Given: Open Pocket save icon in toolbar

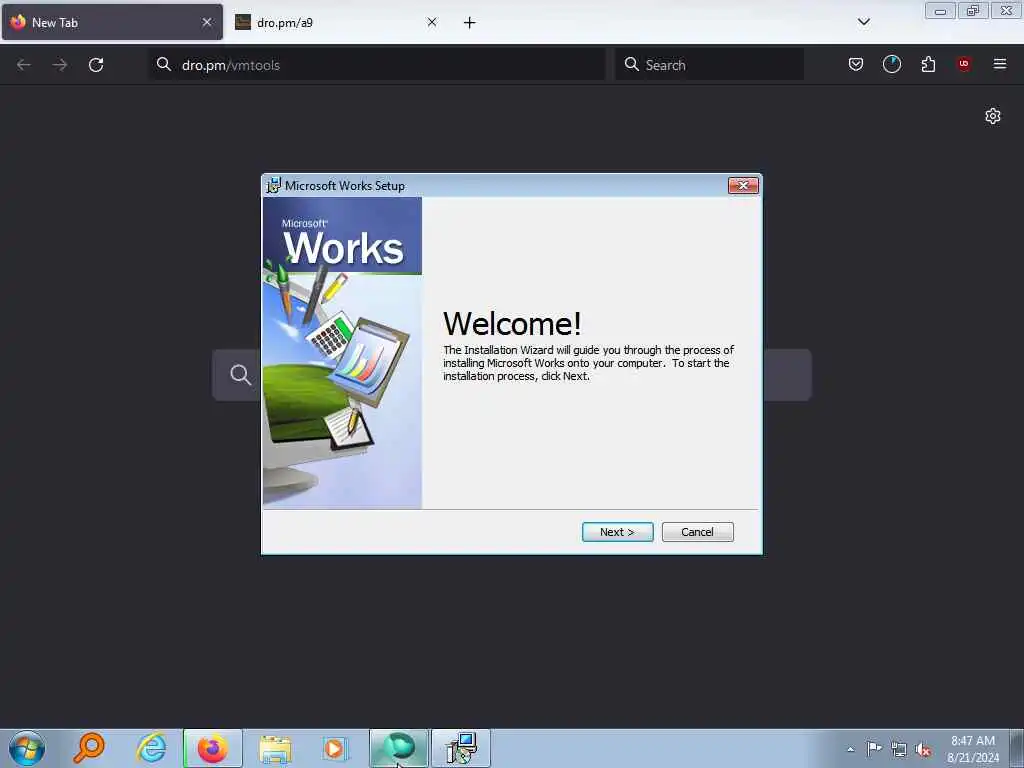Looking at the screenshot, I should (x=856, y=64).
